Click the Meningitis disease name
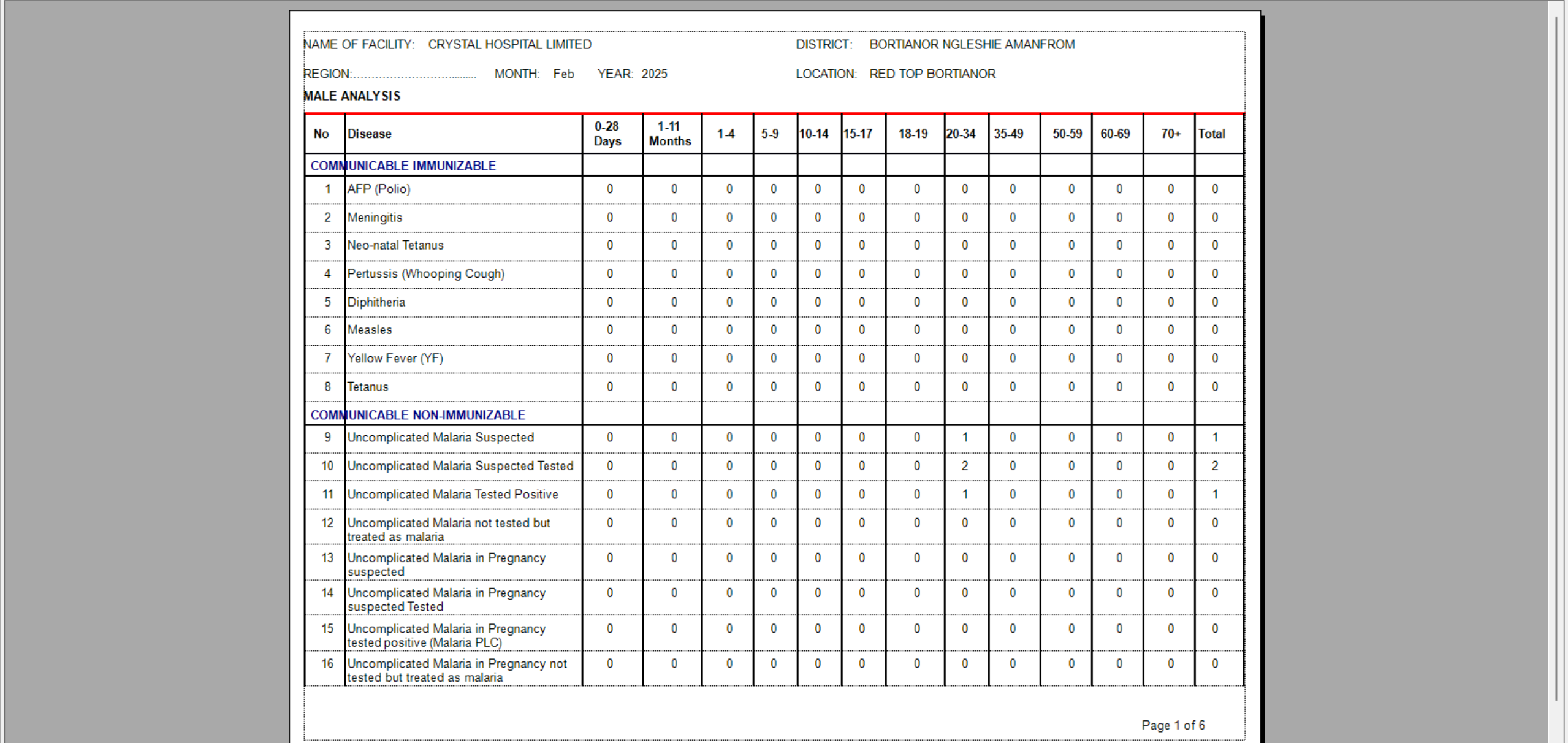1568x743 pixels. 375,218
